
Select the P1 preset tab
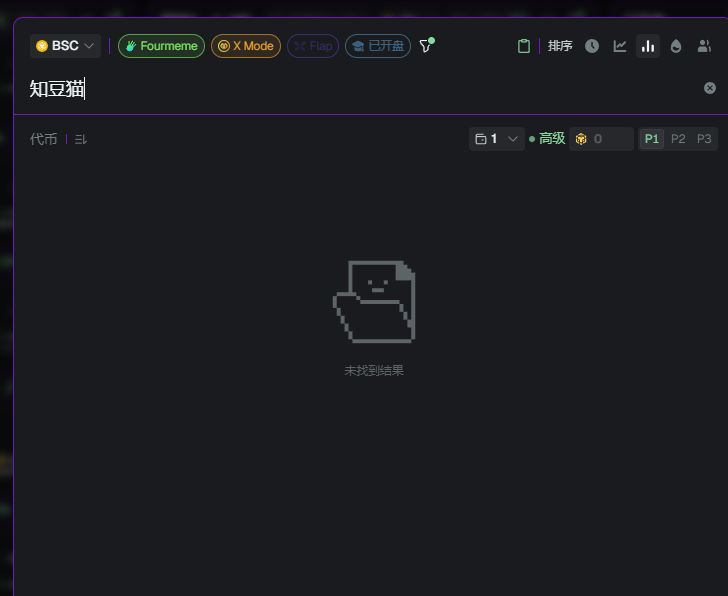(651, 139)
